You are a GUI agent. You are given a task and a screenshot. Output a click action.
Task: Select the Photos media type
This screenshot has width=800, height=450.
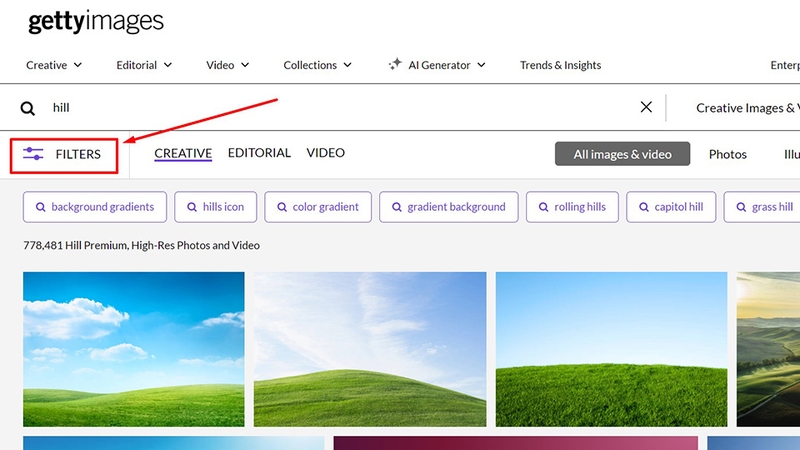[728, 154]
